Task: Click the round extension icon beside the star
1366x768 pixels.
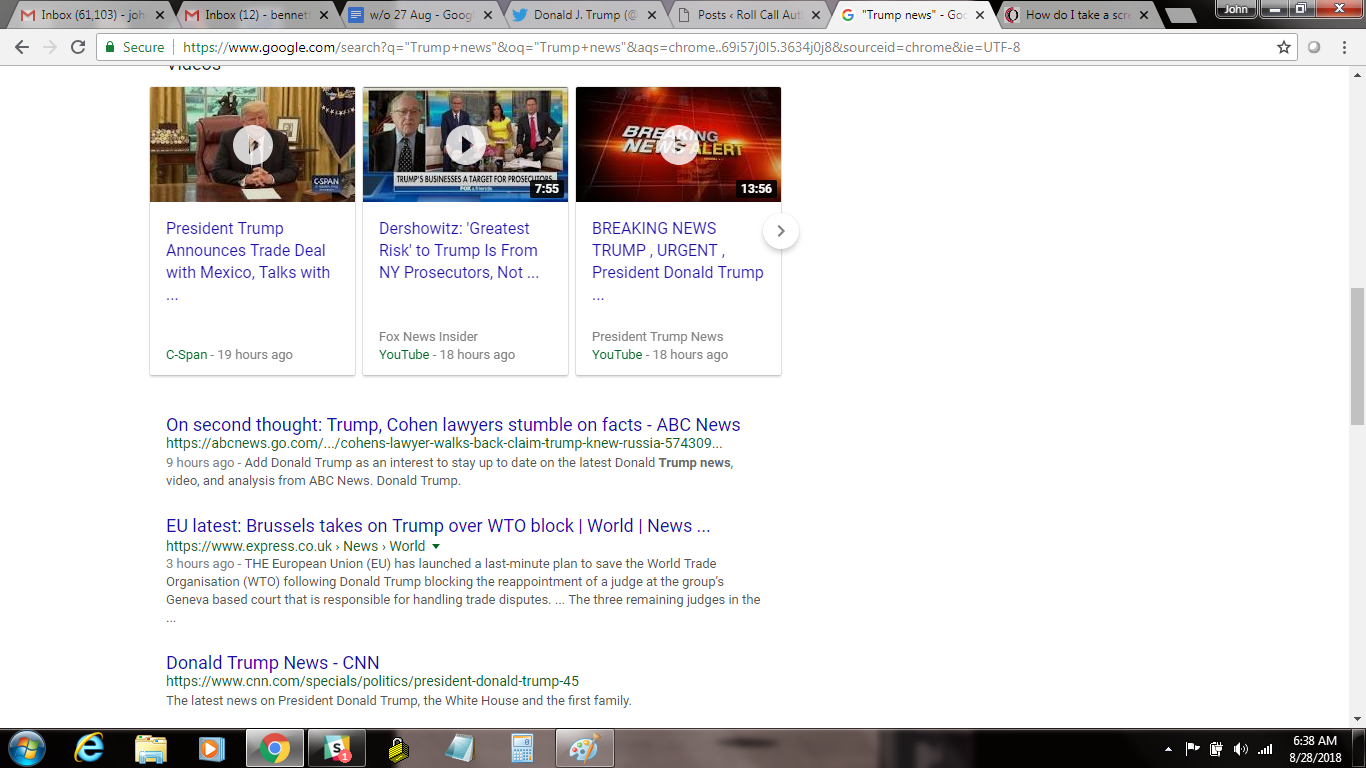Action: pyautogui.click(x=1314, y=47)
